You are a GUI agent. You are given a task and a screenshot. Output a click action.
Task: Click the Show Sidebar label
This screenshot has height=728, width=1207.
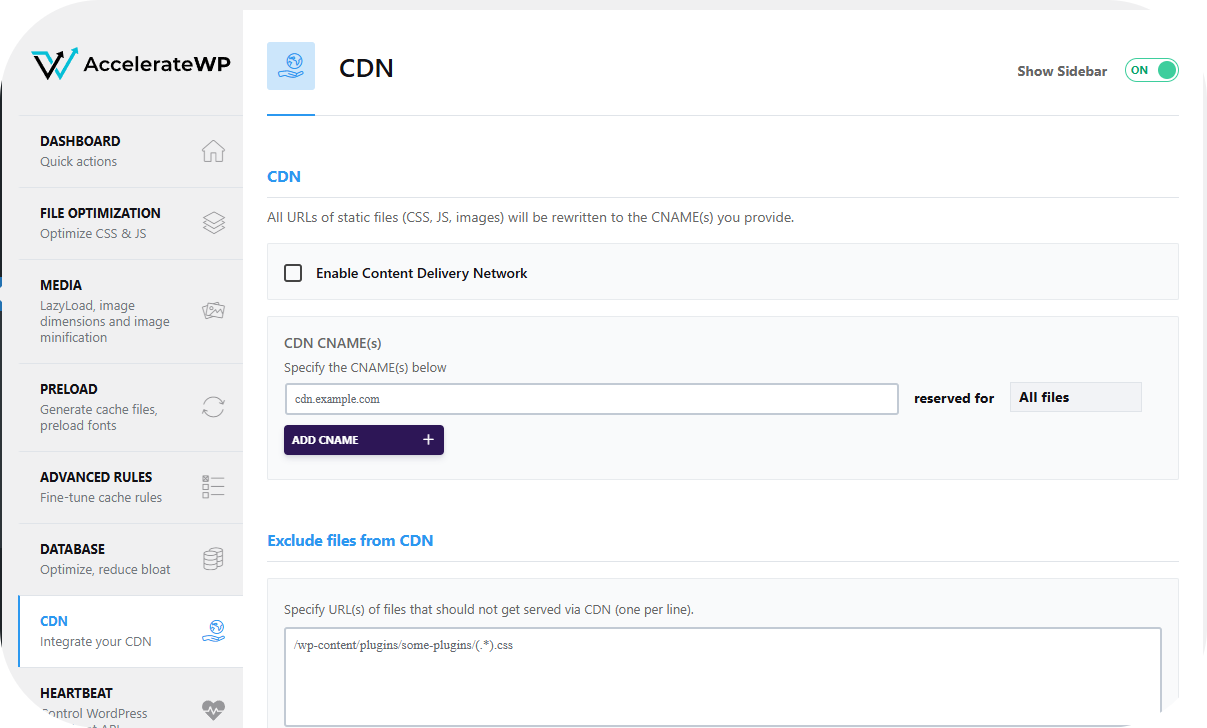point(1062,71)
